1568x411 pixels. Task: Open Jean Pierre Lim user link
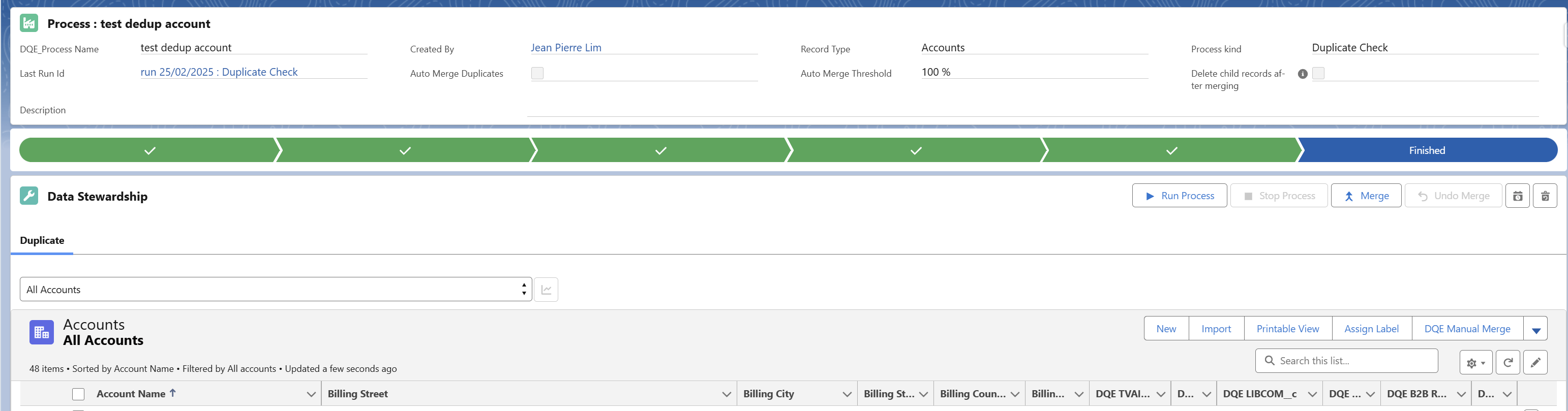click(x=565, y=47)
